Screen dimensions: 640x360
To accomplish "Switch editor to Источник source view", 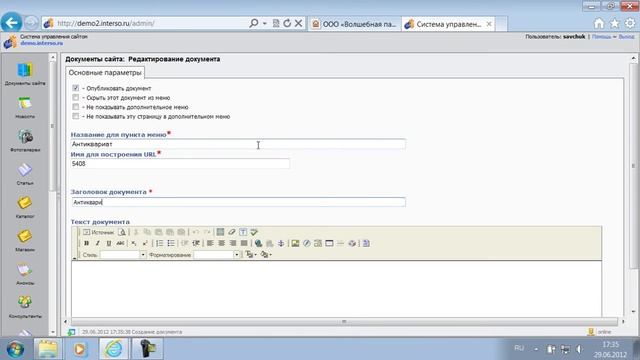I will (x=99, y=232).
